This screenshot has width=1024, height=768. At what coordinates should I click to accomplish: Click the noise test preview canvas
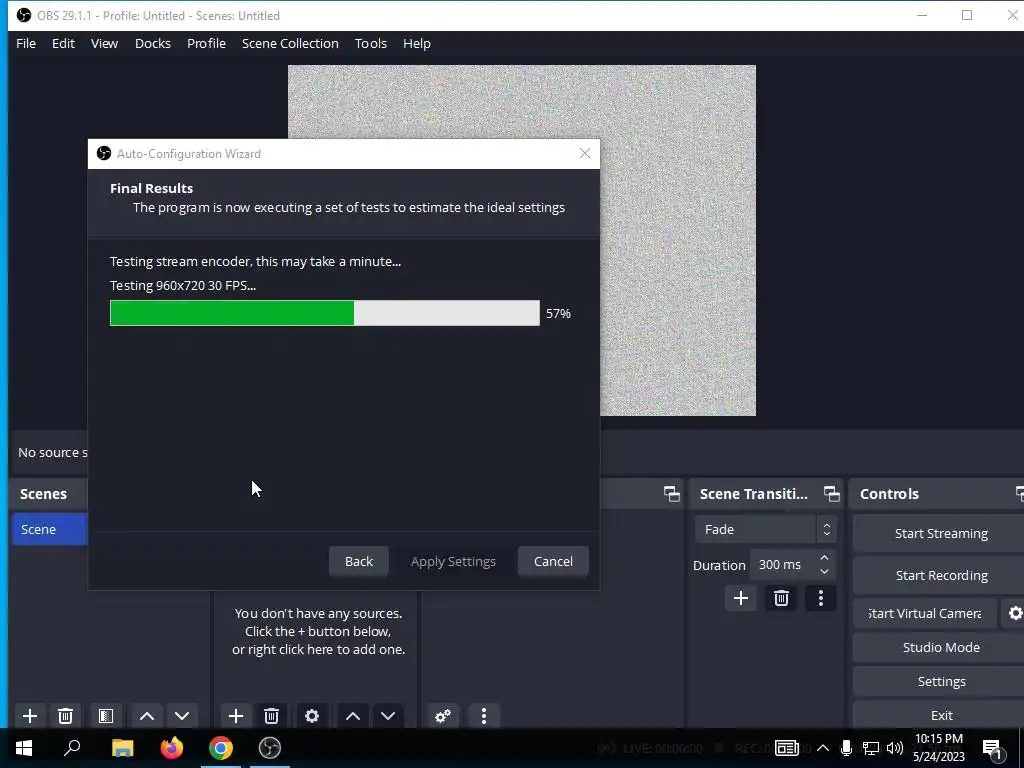tap(678, 242)
